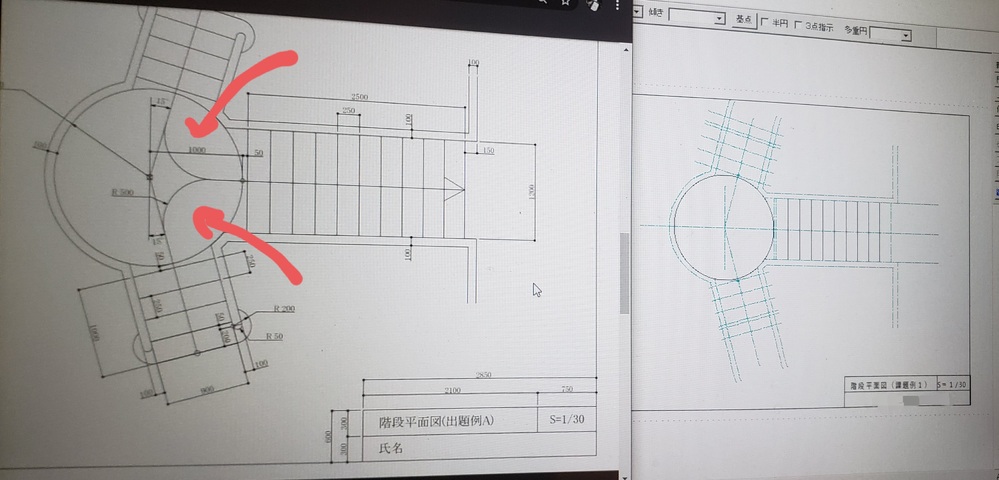
Task: Click the S=1/30 scale text in browser drawing
Action: (x=566, y=419)
